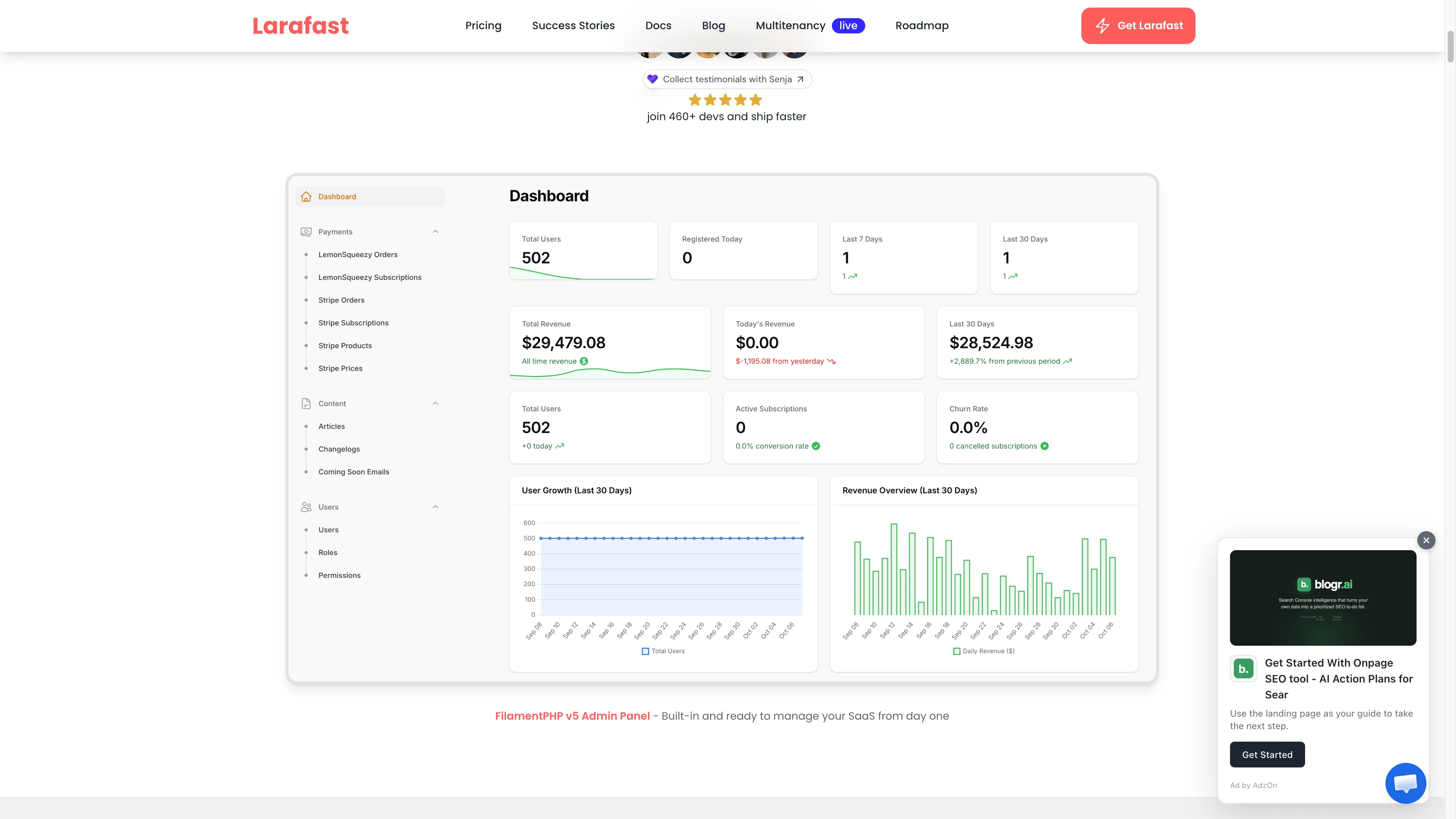The height and width of the screenshot is (819, 1456).
Task: Click the trend-down icon after from yesterday
Action: pos(832,361)
